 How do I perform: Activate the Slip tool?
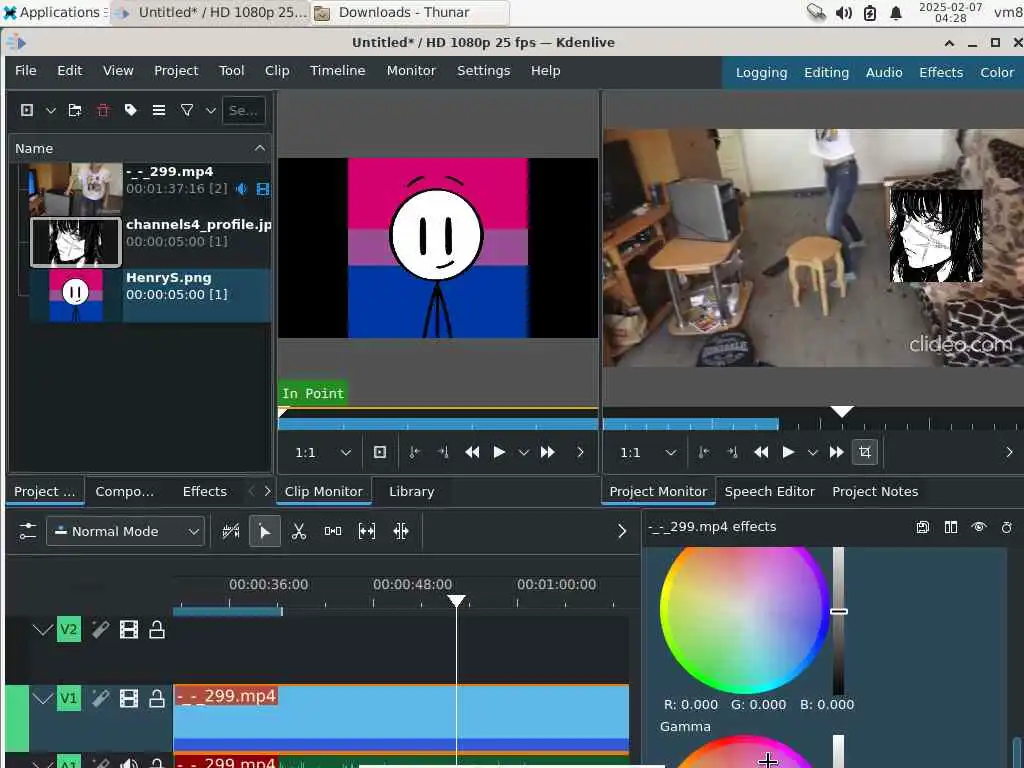(367, 531)
